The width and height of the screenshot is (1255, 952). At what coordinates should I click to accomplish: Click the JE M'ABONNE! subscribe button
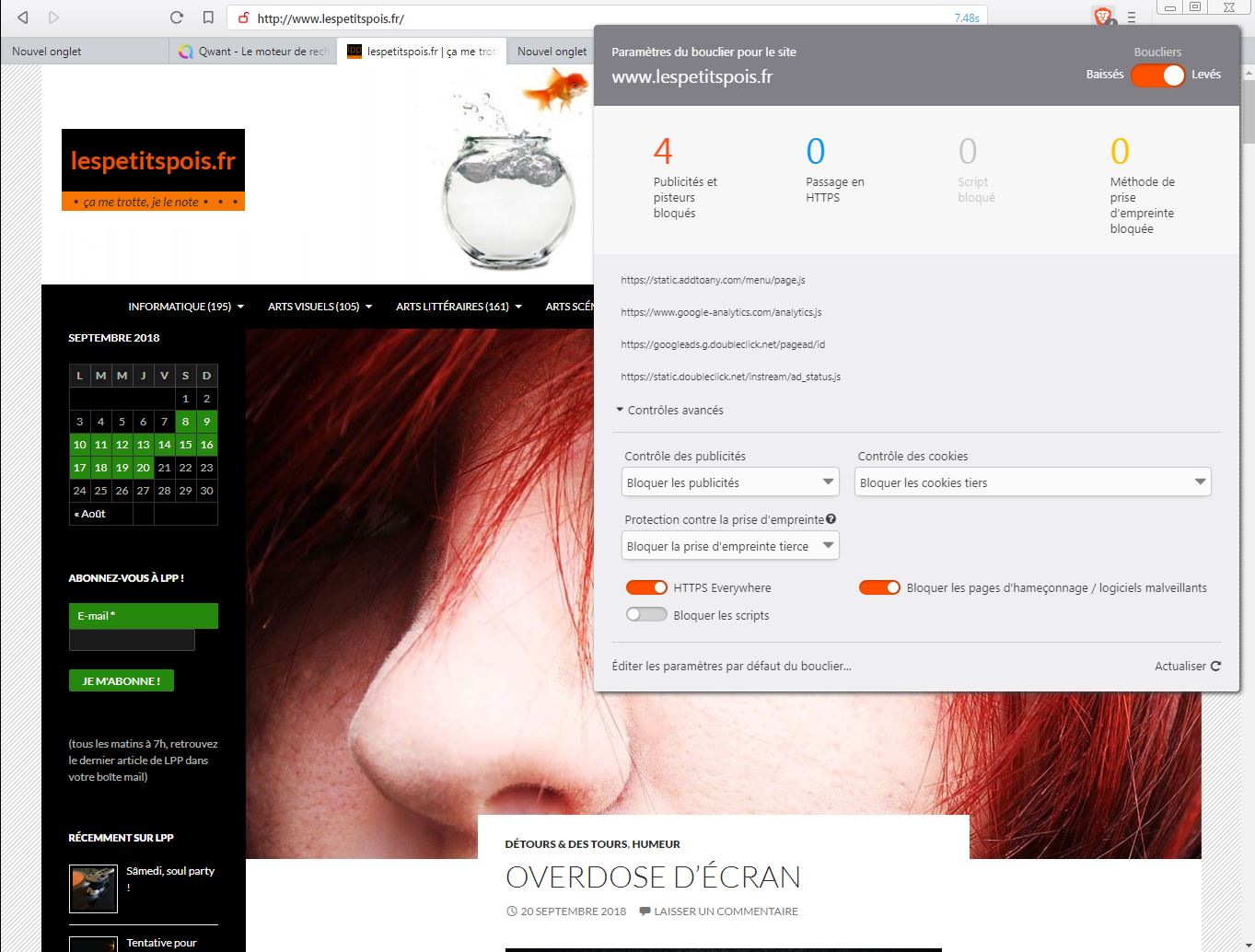(x=122, y=681)
